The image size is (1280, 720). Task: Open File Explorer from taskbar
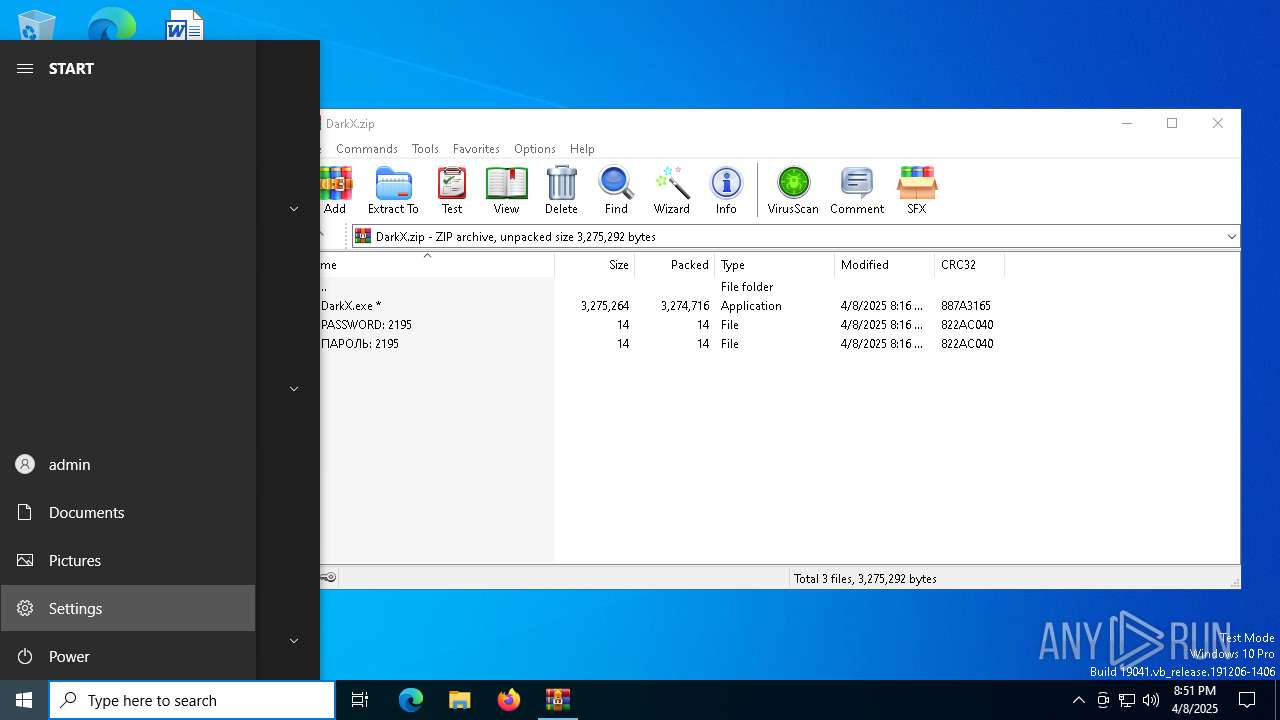click(x=459, y=700)
